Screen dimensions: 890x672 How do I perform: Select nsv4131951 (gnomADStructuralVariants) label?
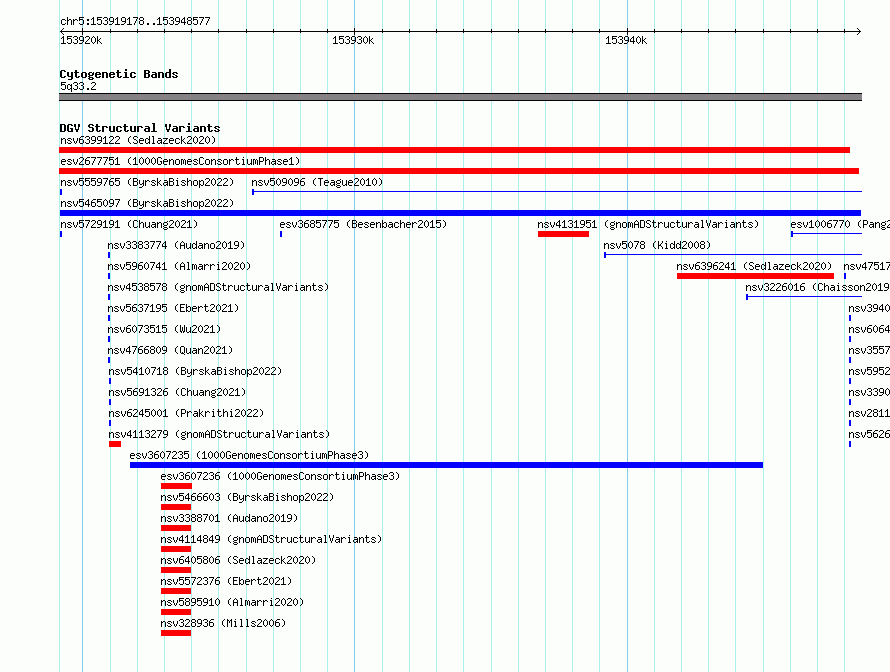click(x=648, y=224)
